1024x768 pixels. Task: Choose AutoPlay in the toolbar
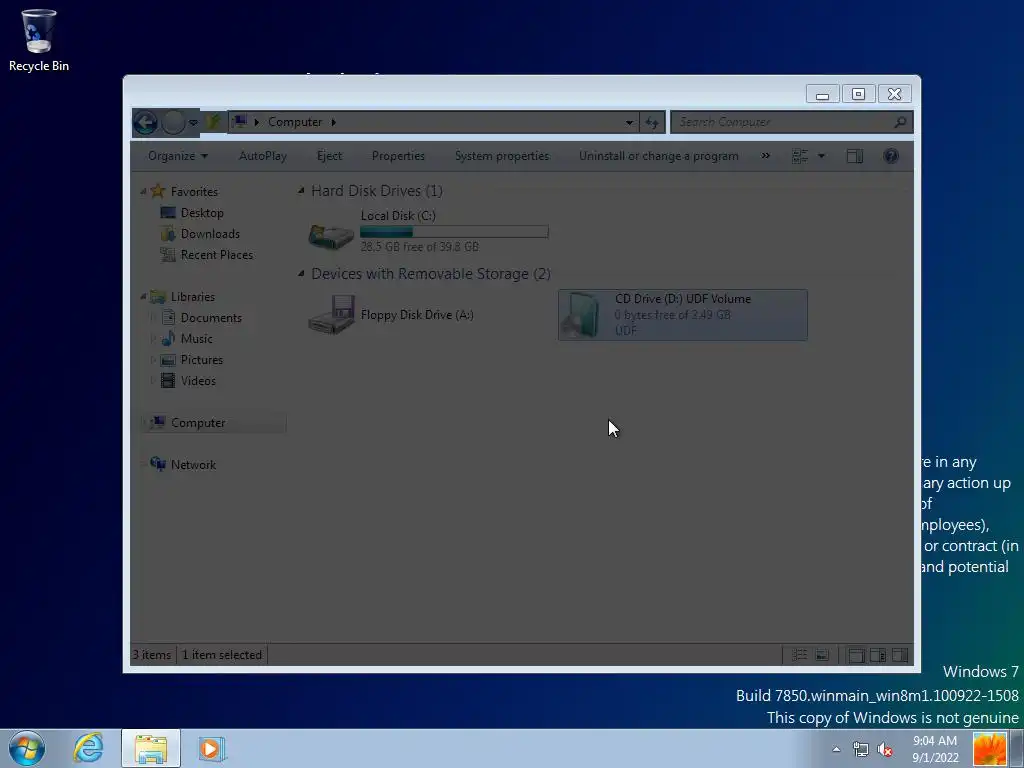[263, 156]
